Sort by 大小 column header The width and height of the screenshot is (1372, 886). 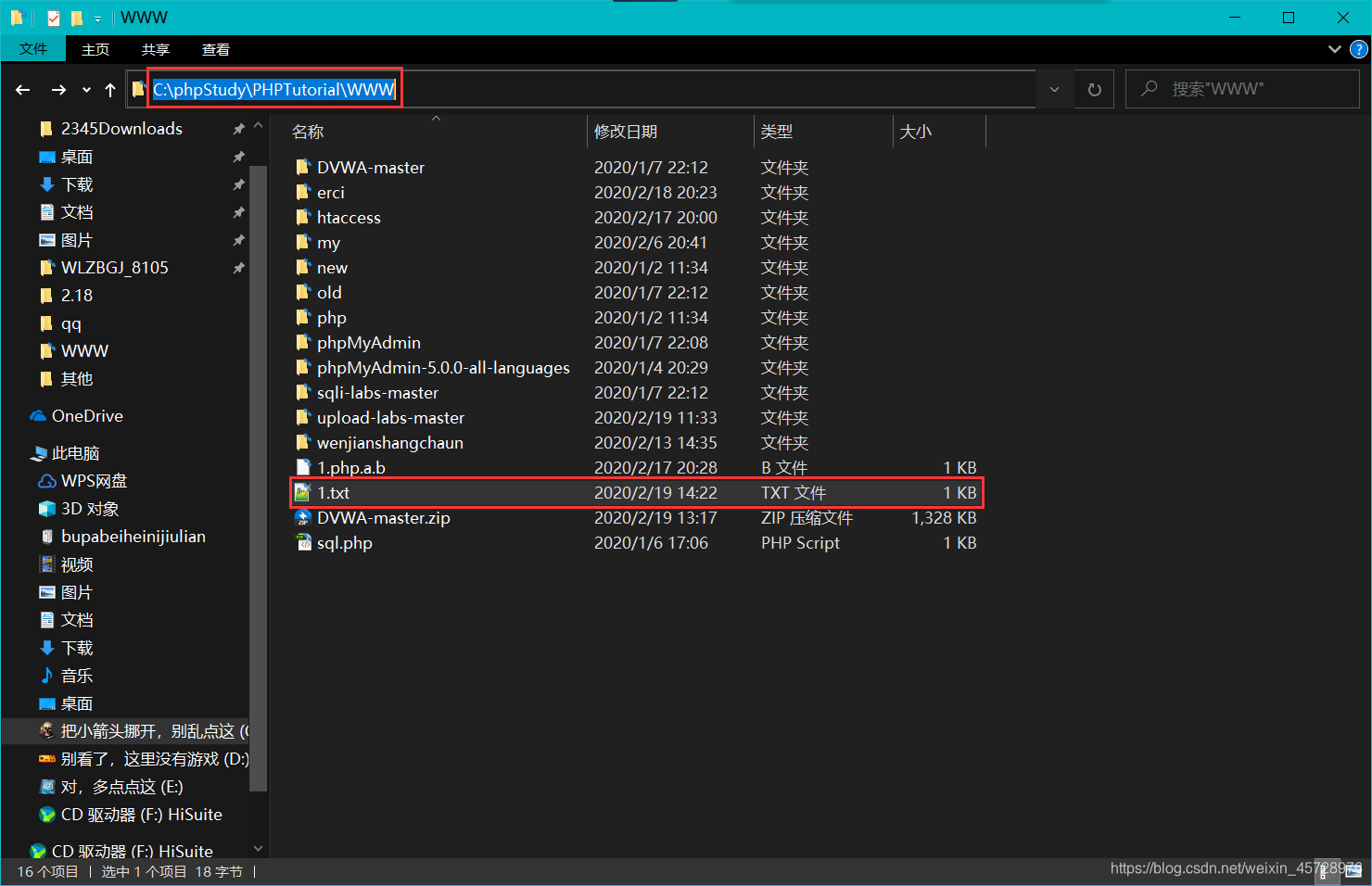(x=939, y=132)
